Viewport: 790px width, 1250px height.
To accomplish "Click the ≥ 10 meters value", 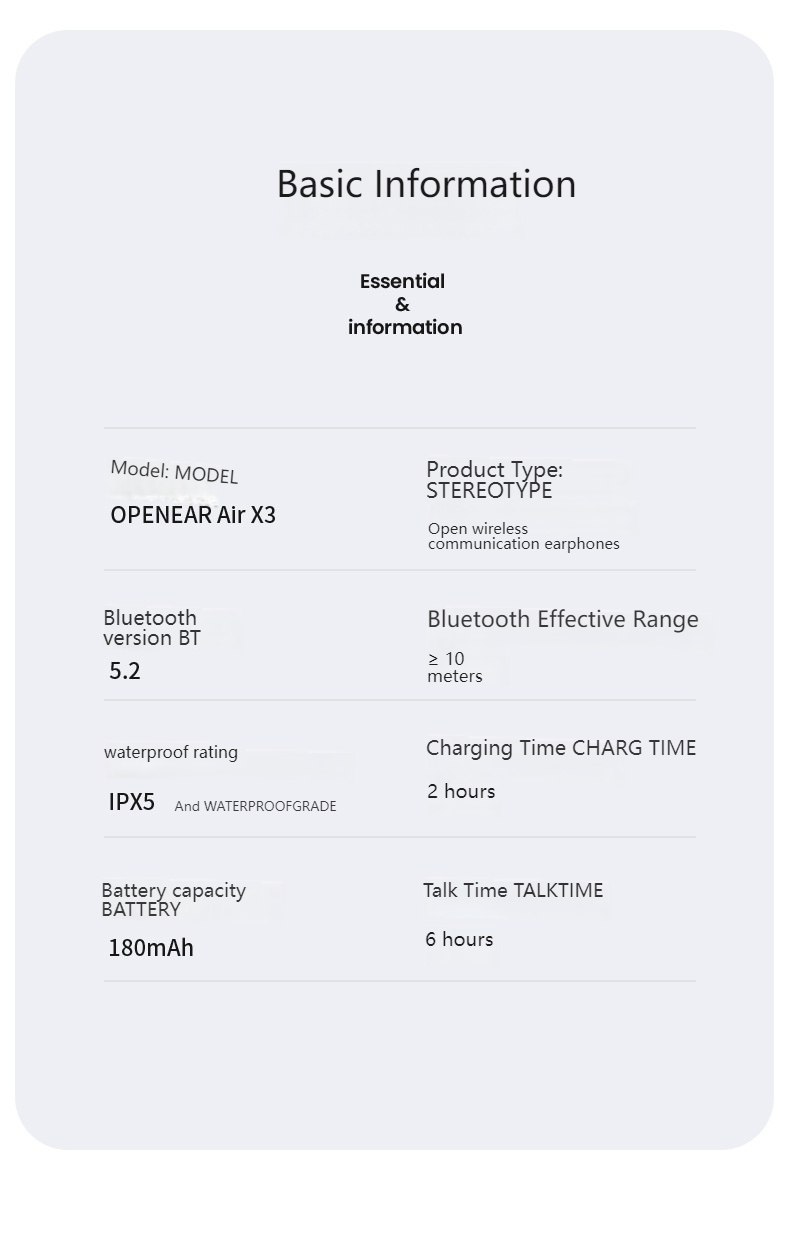I will click(454, 667).
